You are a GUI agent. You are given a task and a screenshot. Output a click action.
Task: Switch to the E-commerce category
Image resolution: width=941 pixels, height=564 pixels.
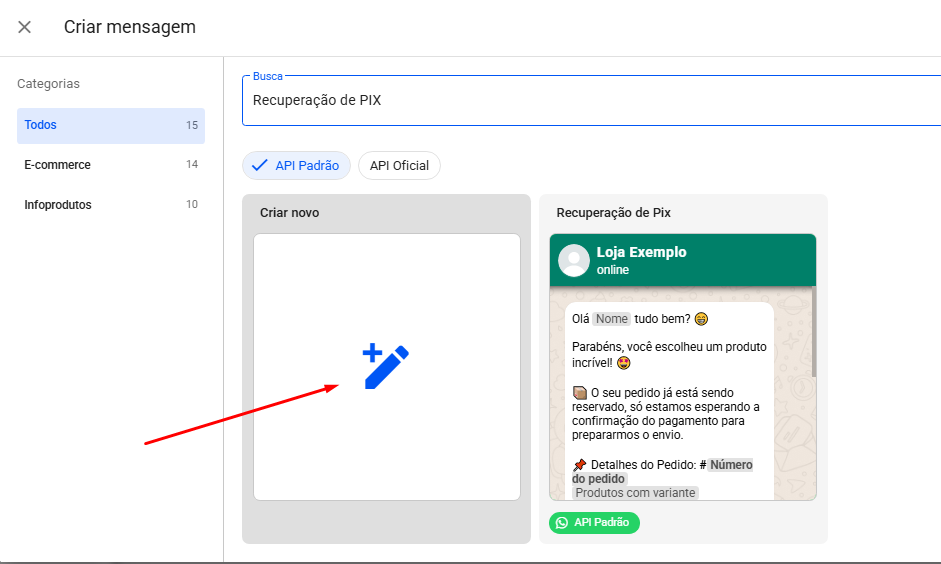tap(110, 165)
